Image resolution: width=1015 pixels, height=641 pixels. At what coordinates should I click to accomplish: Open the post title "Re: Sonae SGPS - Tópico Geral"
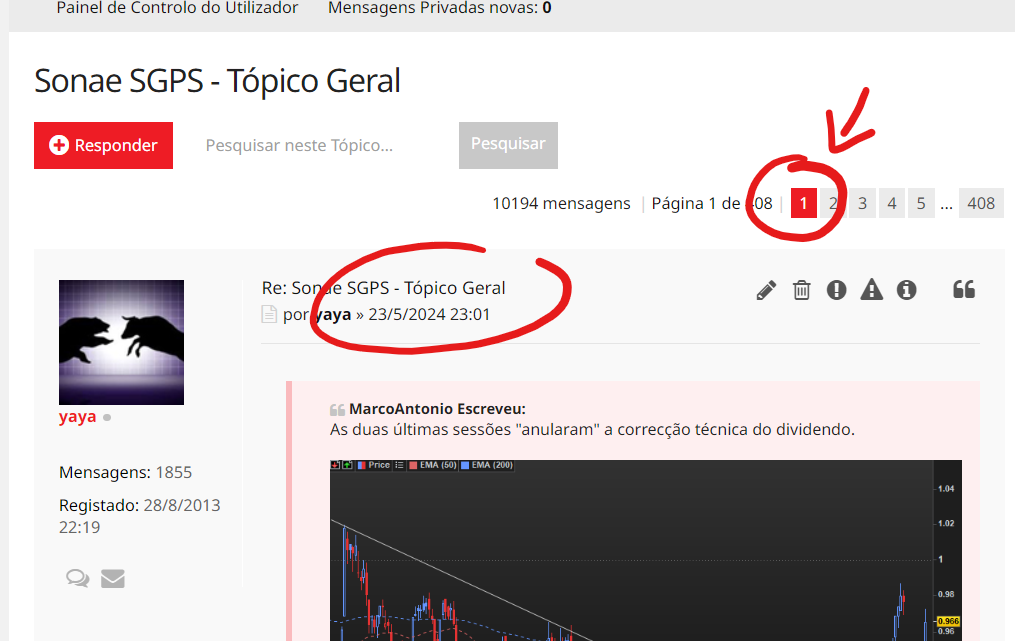[x=383, y=288]
